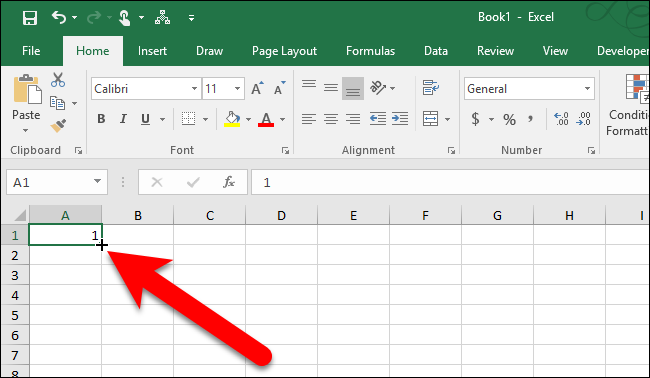
Task: Open the Formulas ribbon tab
Action: pos(371,51)
